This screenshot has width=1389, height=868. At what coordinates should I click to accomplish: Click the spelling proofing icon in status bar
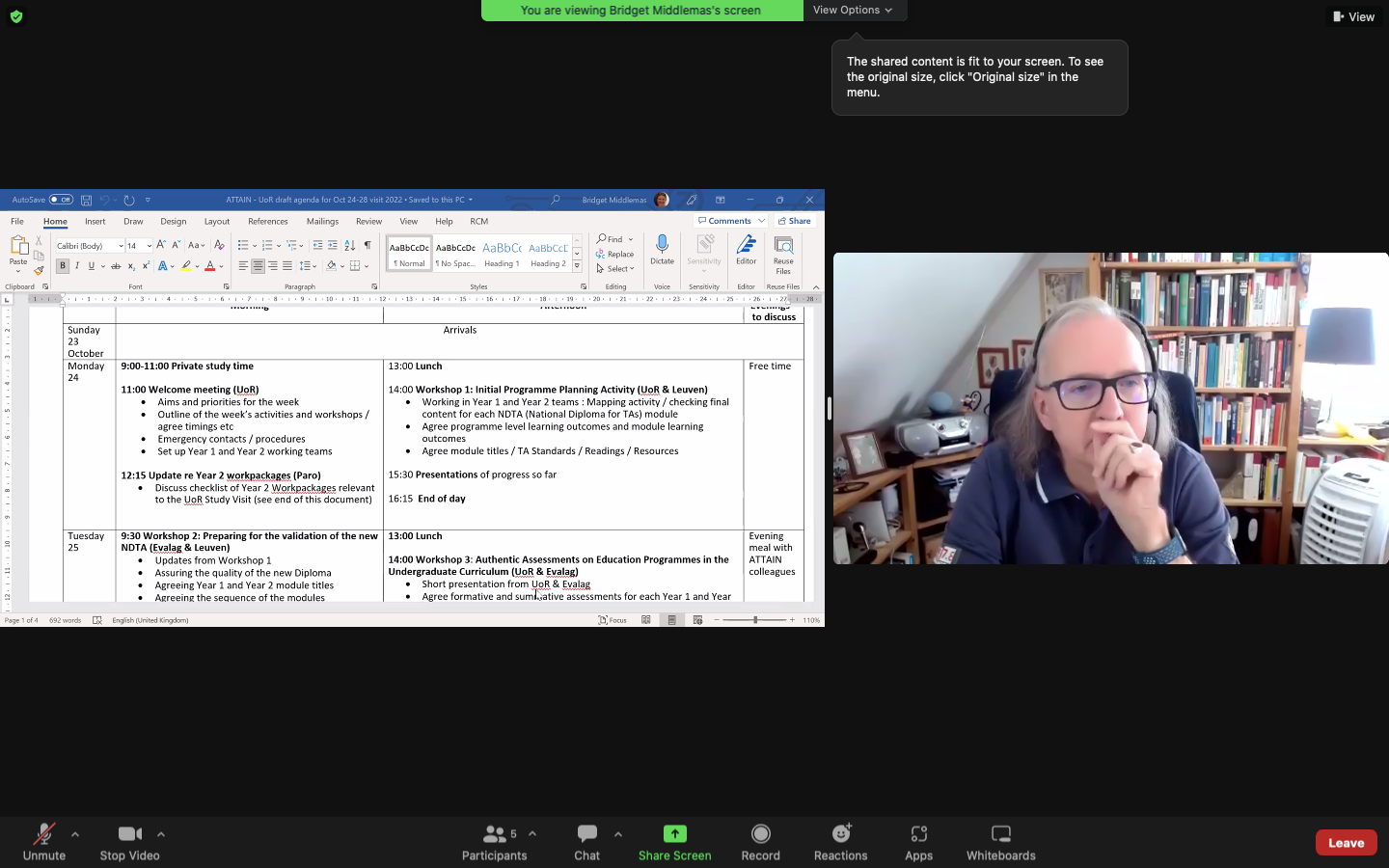pyautogui.click(x=96, y=620)
